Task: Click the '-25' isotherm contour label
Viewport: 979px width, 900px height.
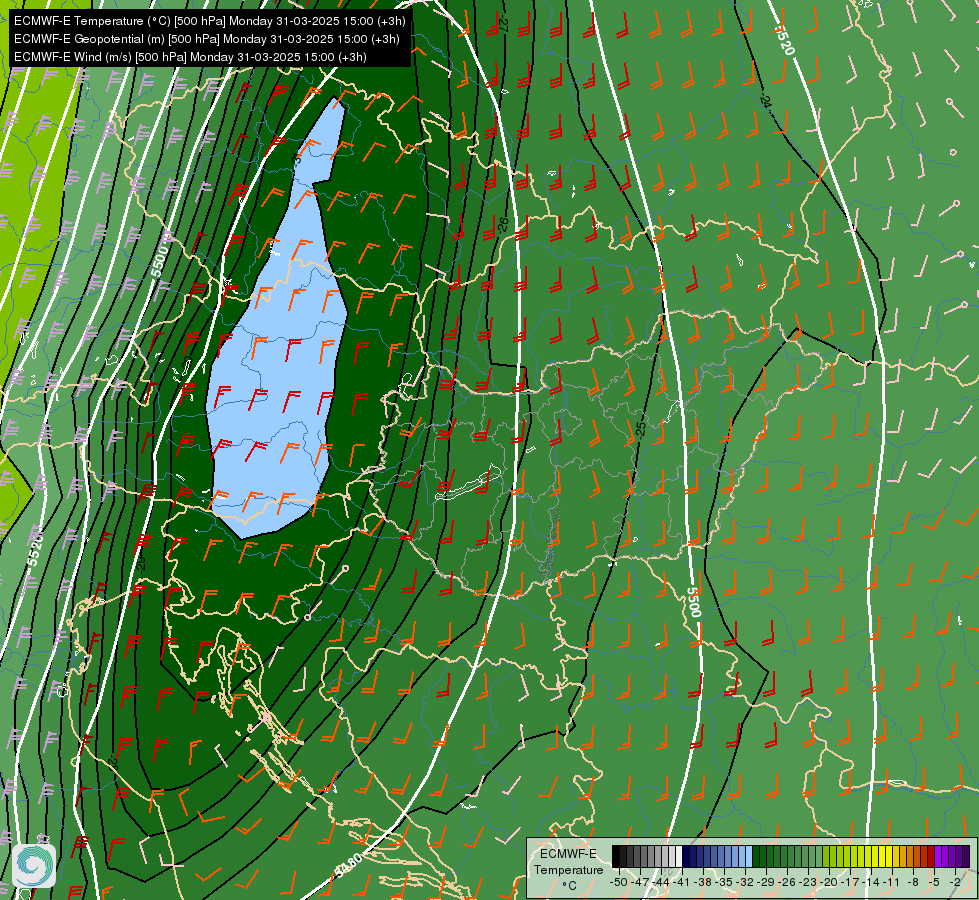Action: click(x=640, y=430)
